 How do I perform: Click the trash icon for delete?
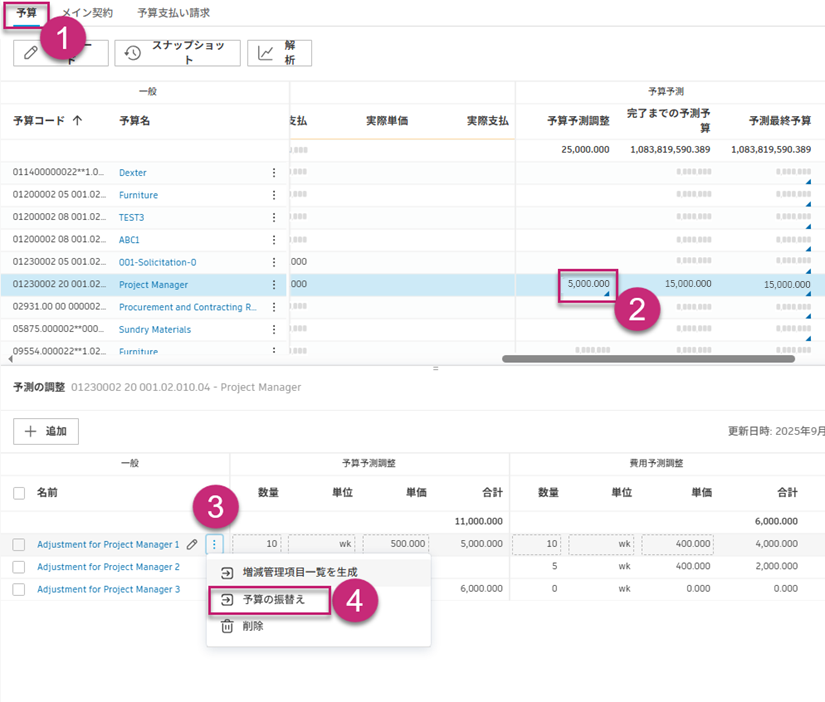[x=227, y=626]
